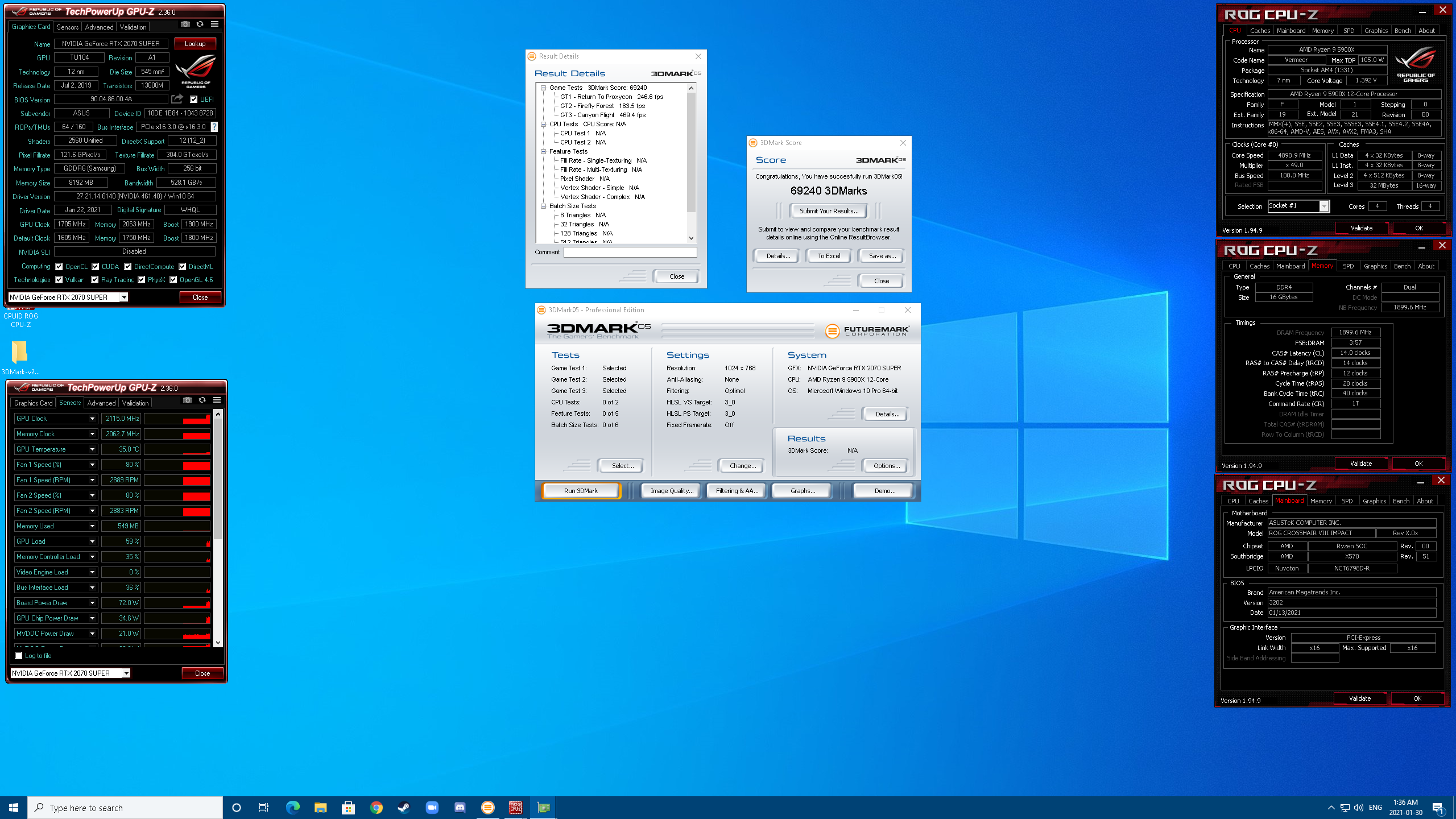Open Graphics tab in top CPU-Z window

point(1376,31)
